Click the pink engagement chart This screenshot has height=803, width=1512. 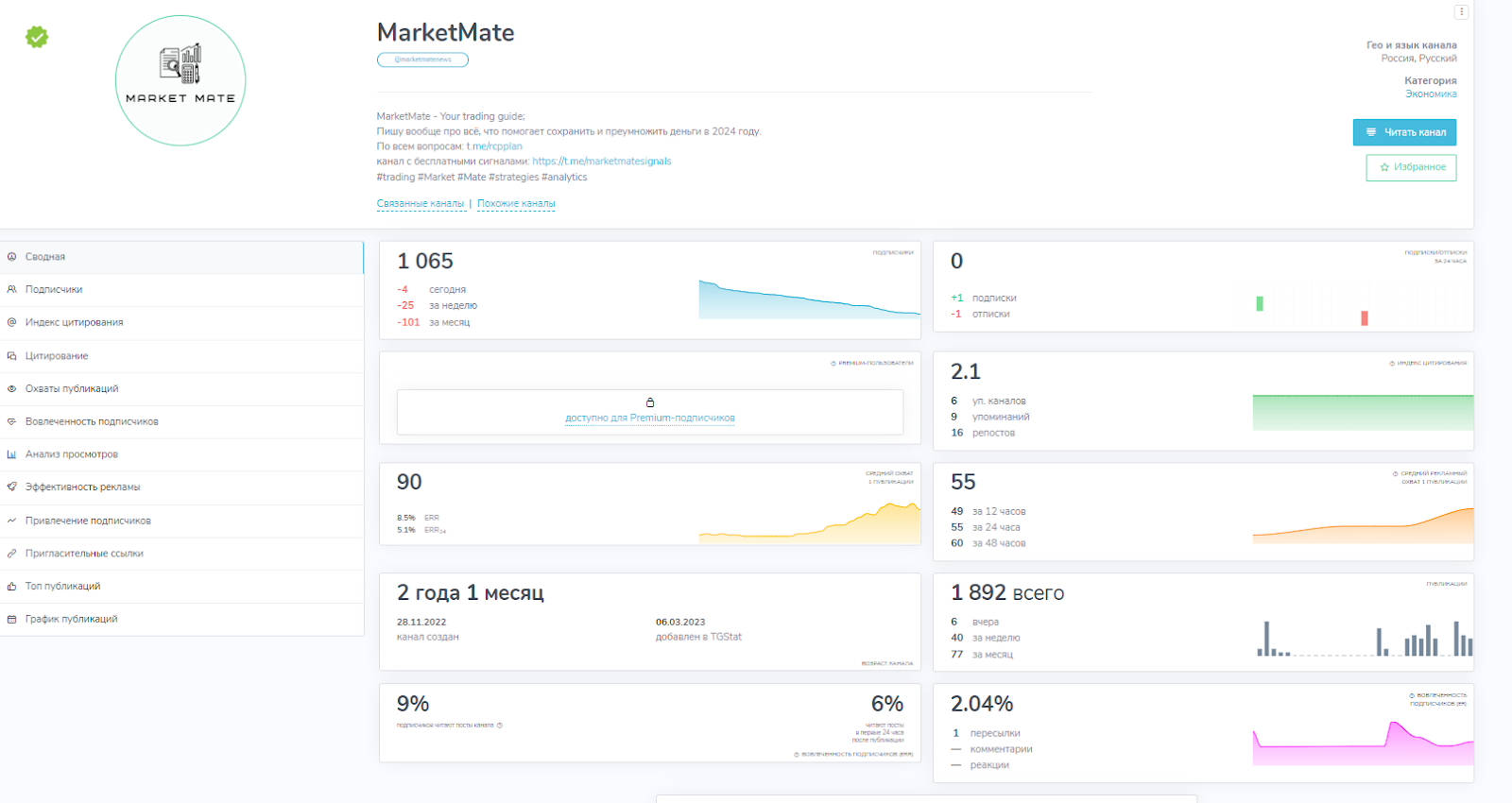click(1363, 743)
